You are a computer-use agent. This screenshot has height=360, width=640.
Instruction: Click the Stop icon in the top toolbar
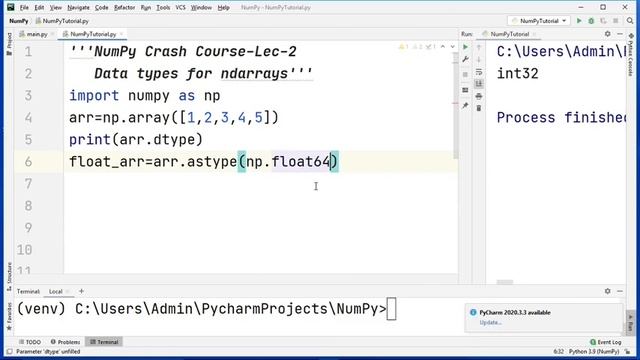pyautogui.click(x=616, y=21)
